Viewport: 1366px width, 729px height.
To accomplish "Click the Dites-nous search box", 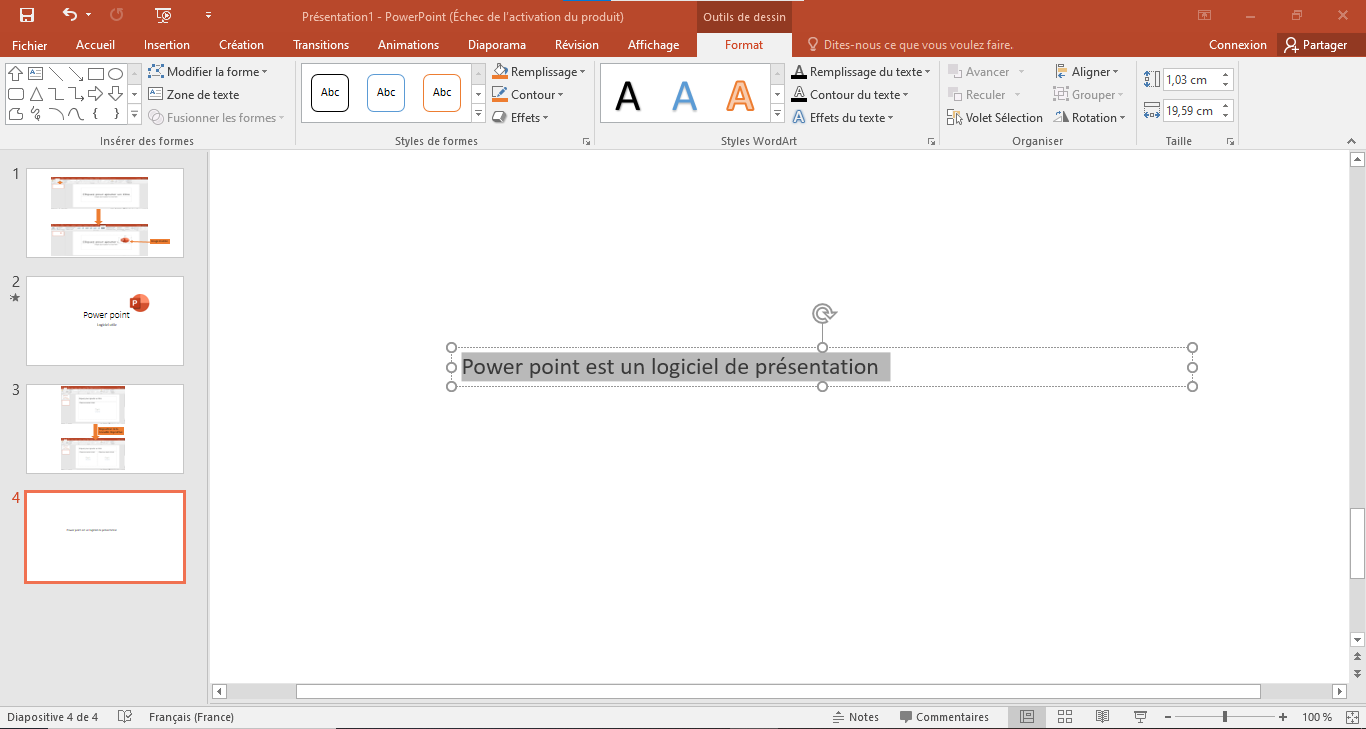I will [x=910, y=45].
